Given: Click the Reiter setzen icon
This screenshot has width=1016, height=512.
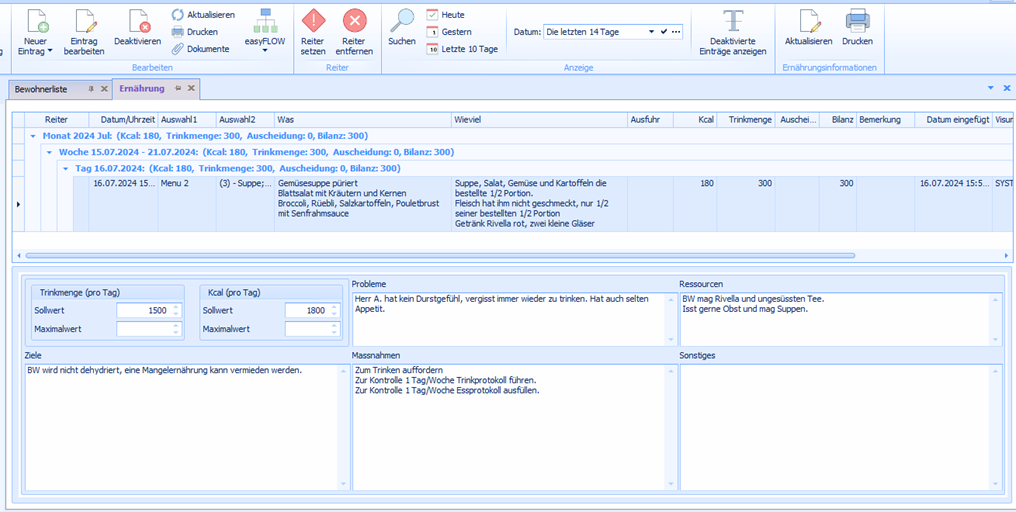Looking at the screenshot, I should point(313,20).
